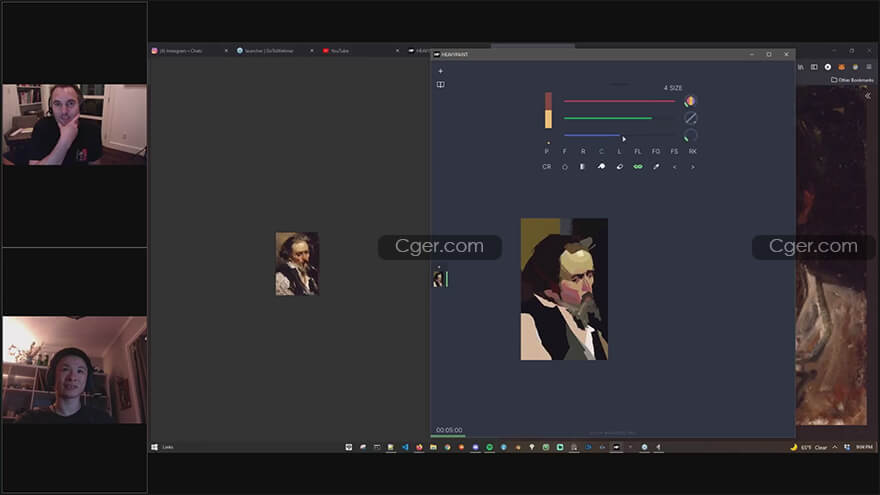Adjust the red slider

pyautogui.click(x=619, y=101)
